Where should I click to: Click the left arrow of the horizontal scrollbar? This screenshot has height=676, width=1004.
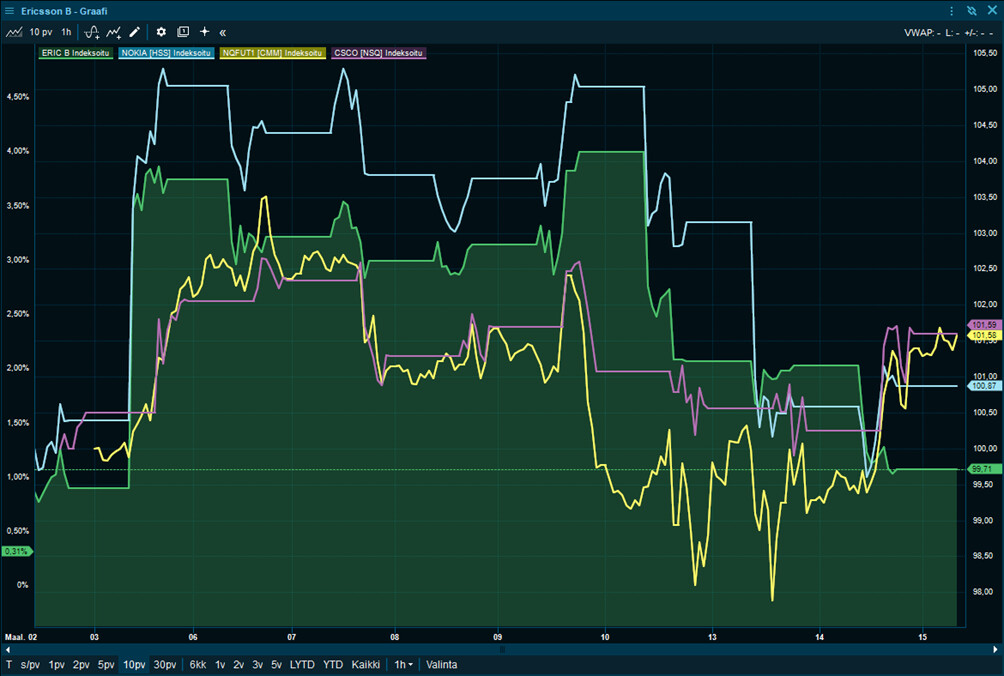[8, 648]
